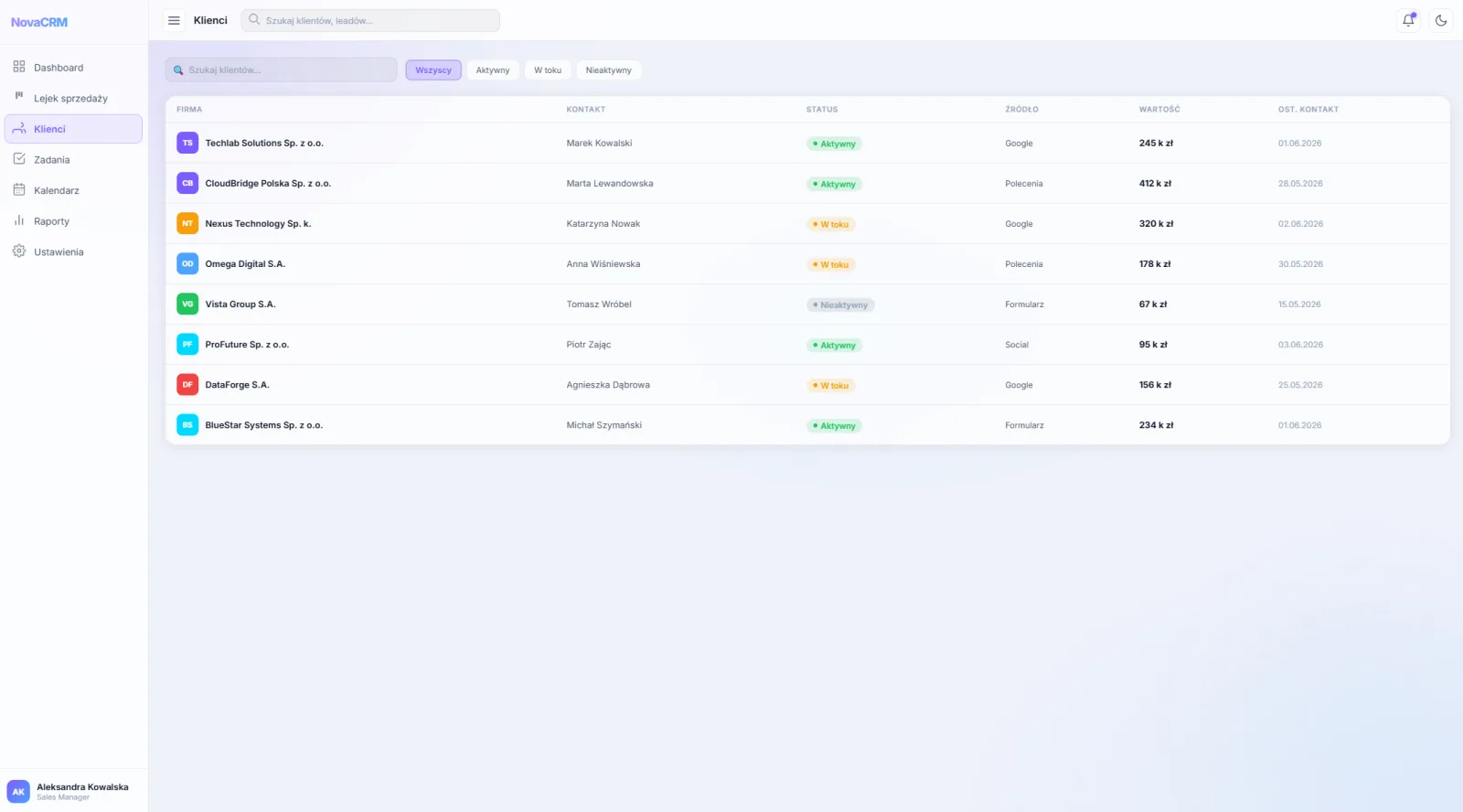
Task: Click the FIRMA column header
Action: coord(189,110)
